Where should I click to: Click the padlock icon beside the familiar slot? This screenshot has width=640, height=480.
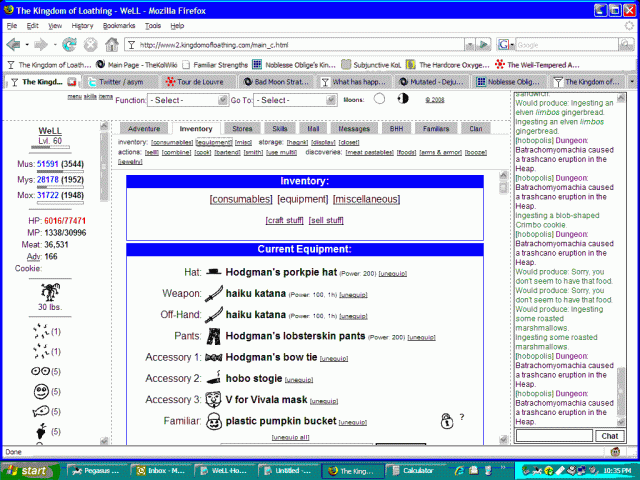tap(445, 421)
